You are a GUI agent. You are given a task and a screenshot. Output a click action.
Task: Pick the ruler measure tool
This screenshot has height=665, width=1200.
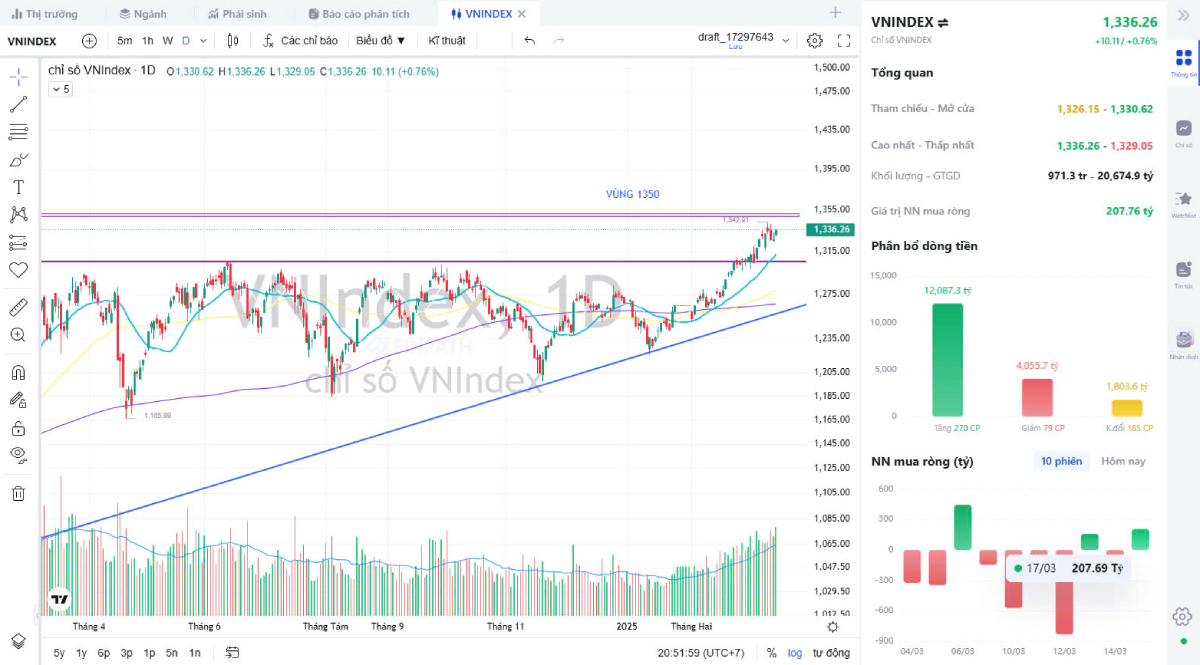(18, 306)
